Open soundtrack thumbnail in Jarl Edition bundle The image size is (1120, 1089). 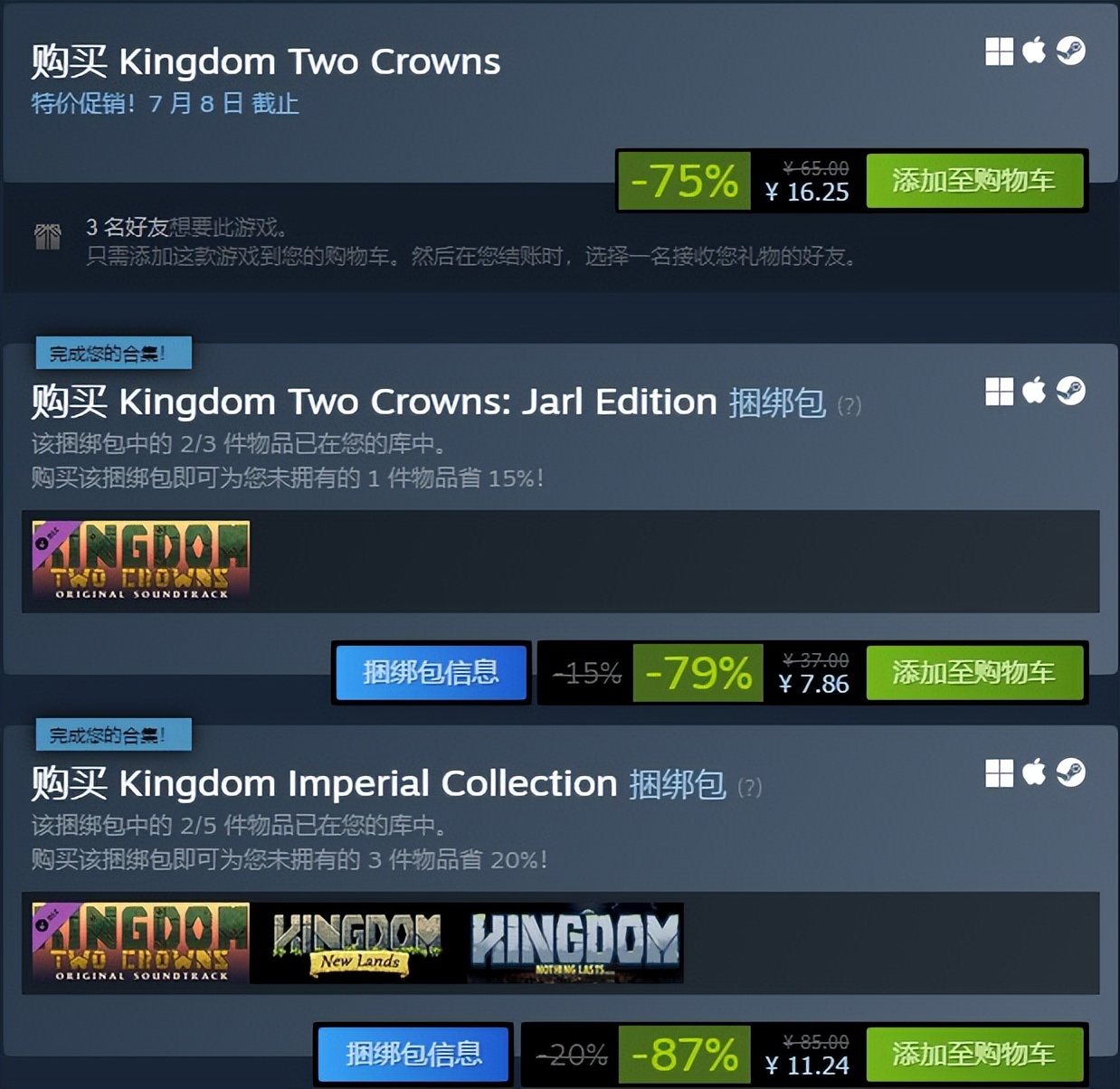[x=141, y=561]
